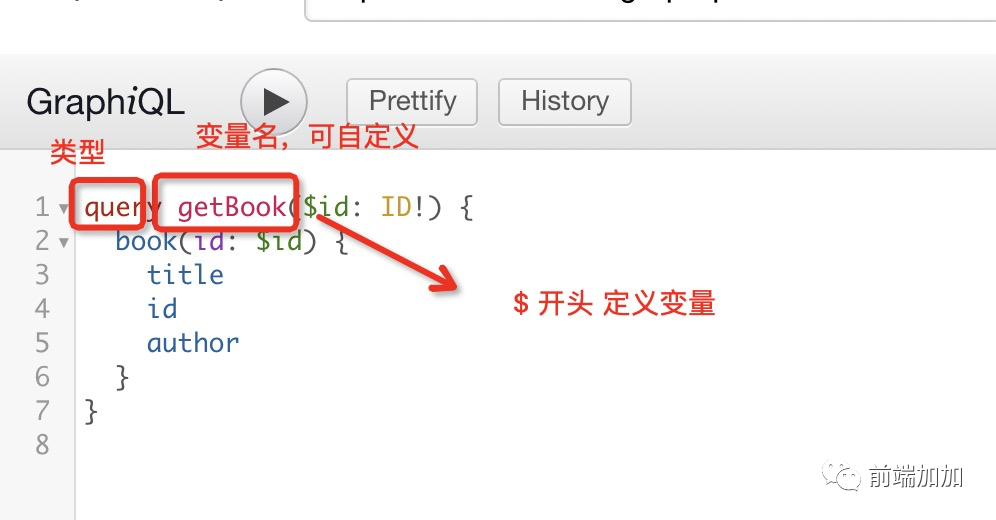Click the GraphiQL logo title
The width and height of the screenshot is (996, 520).
coord(105,102)
